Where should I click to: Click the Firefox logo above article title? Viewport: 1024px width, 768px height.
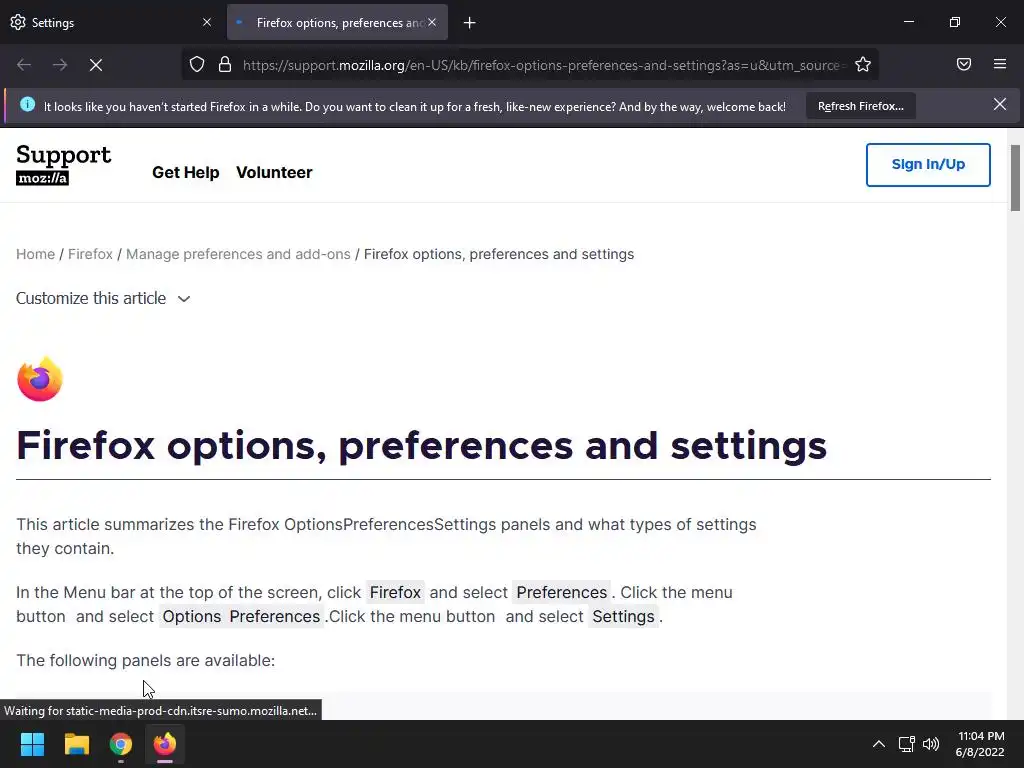coord(40,379)
